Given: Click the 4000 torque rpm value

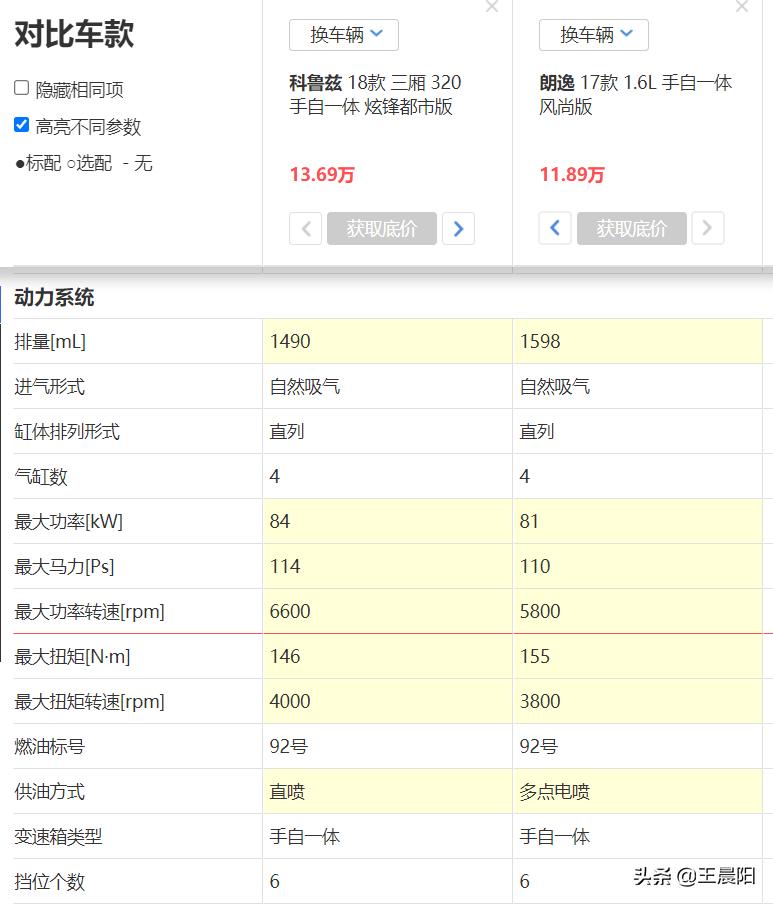Looking at the screenshot, I should point(290,701).
